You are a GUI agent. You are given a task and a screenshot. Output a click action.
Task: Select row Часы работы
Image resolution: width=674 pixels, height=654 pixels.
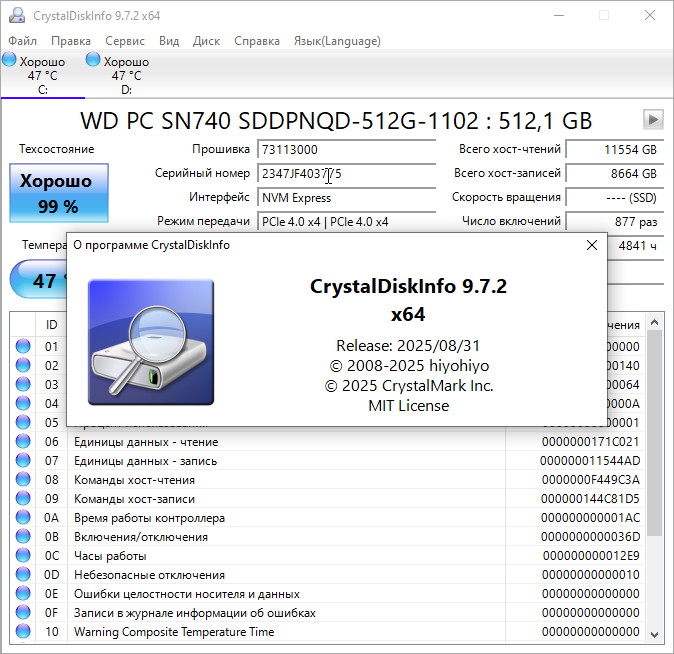click(328, 556)
